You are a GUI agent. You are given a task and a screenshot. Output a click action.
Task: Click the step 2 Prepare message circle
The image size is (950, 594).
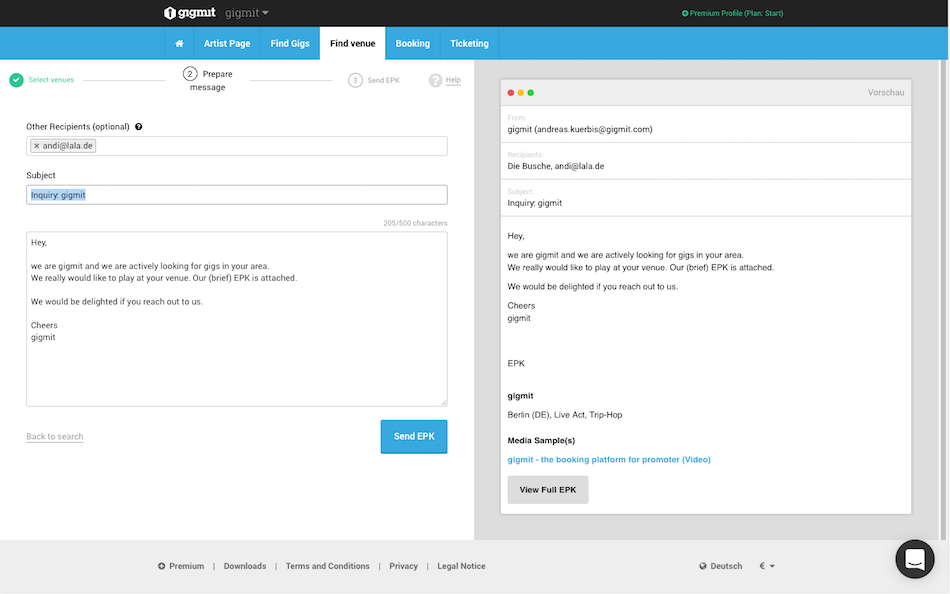(190, 74)
